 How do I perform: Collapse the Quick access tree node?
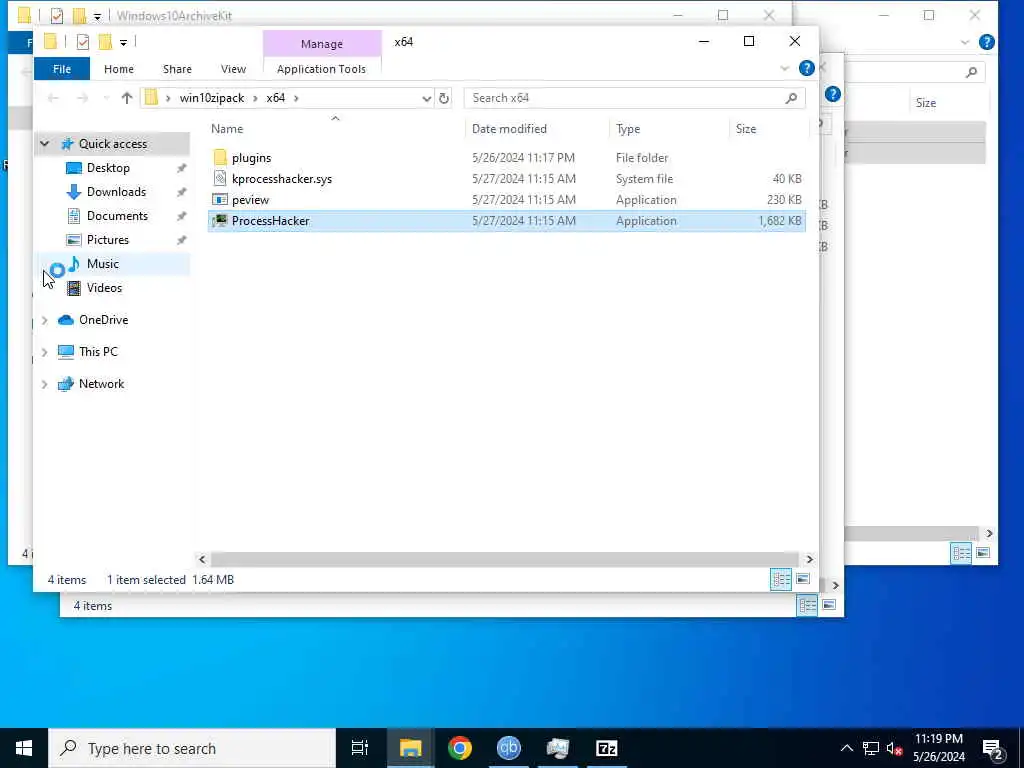click(44, 144)
